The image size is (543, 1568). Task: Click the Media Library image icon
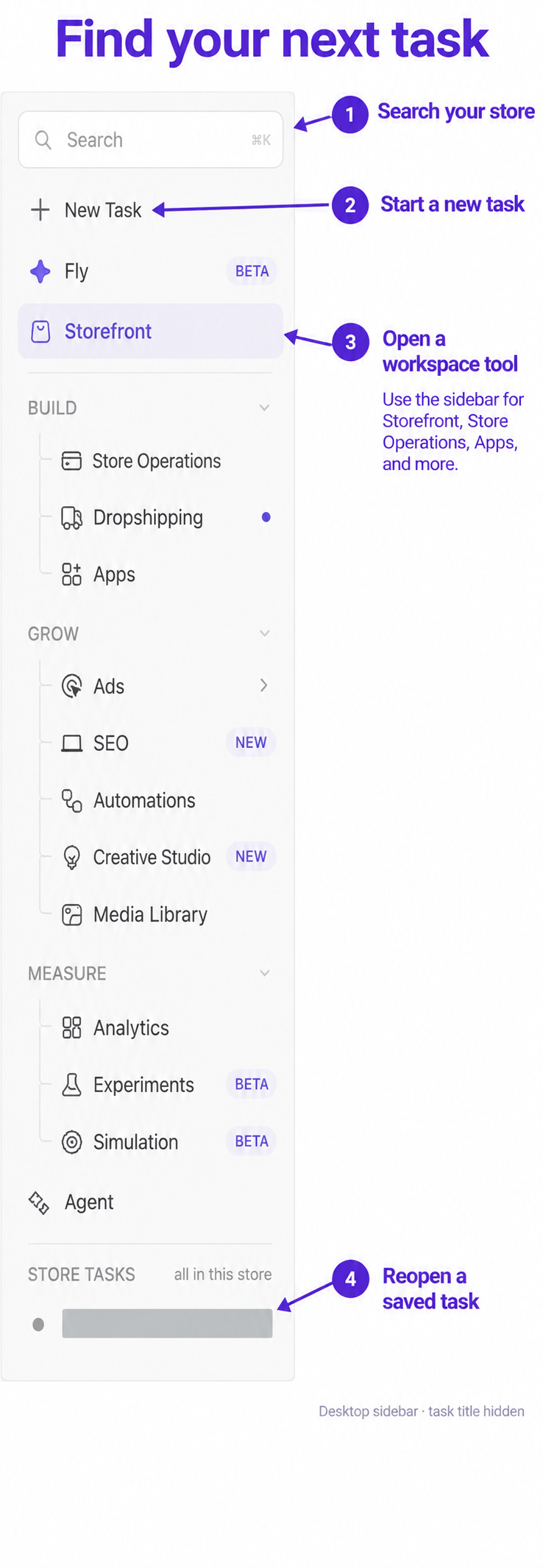point(71,915)
